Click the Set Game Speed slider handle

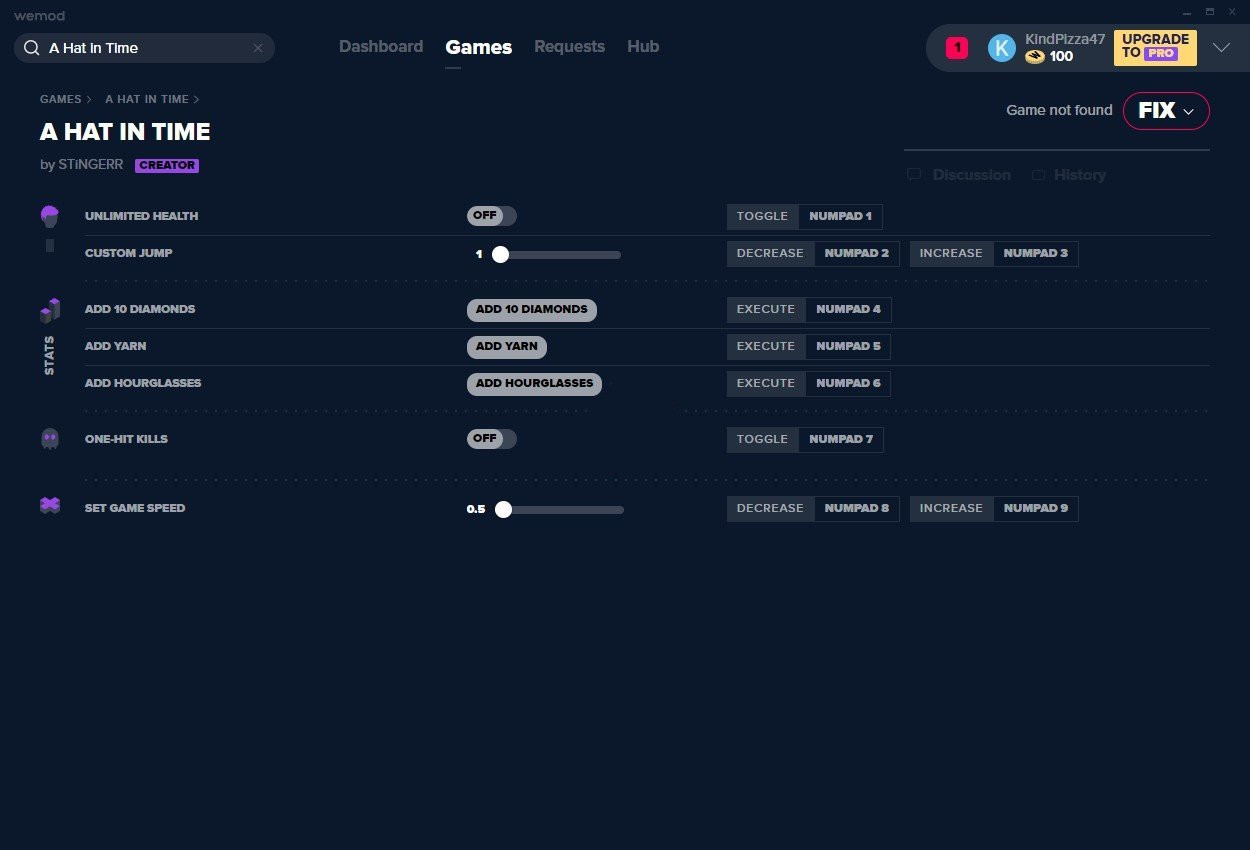503,510
